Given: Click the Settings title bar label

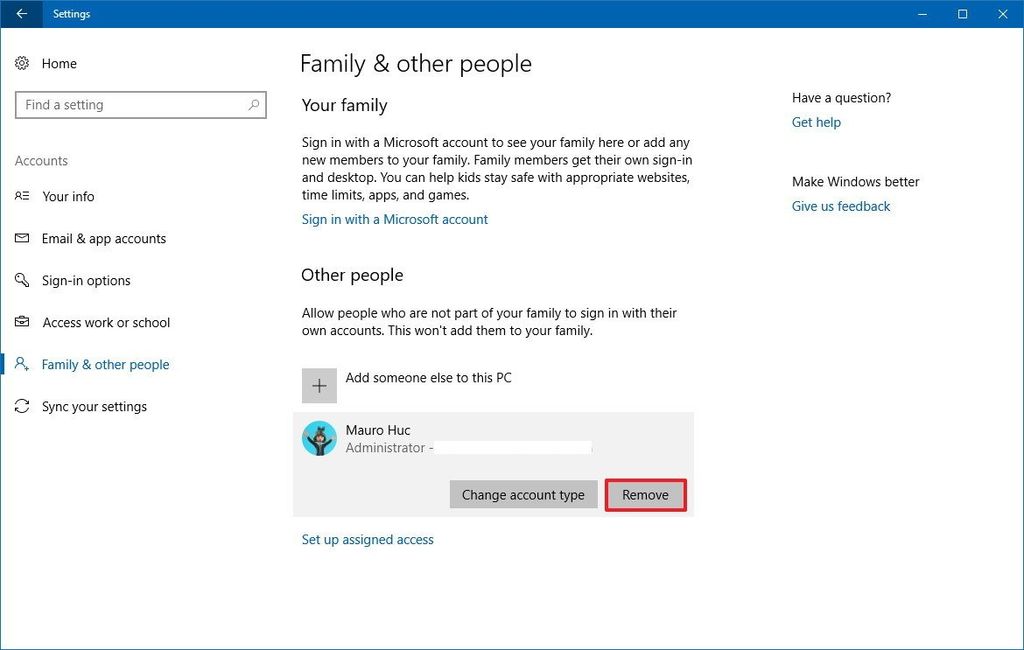Looking at the screenshot, I should pos(70,14).
